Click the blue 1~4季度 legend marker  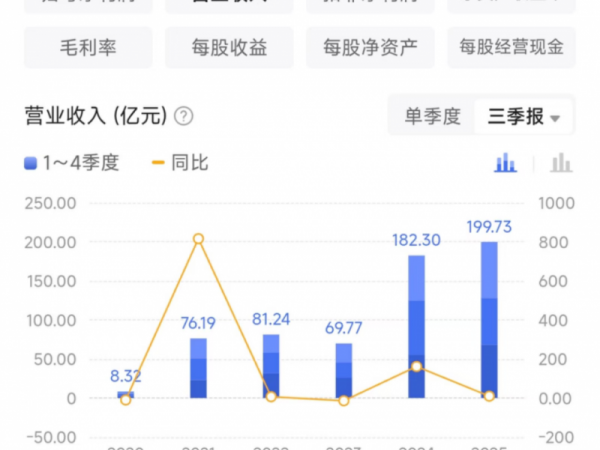tap(30, 163)
